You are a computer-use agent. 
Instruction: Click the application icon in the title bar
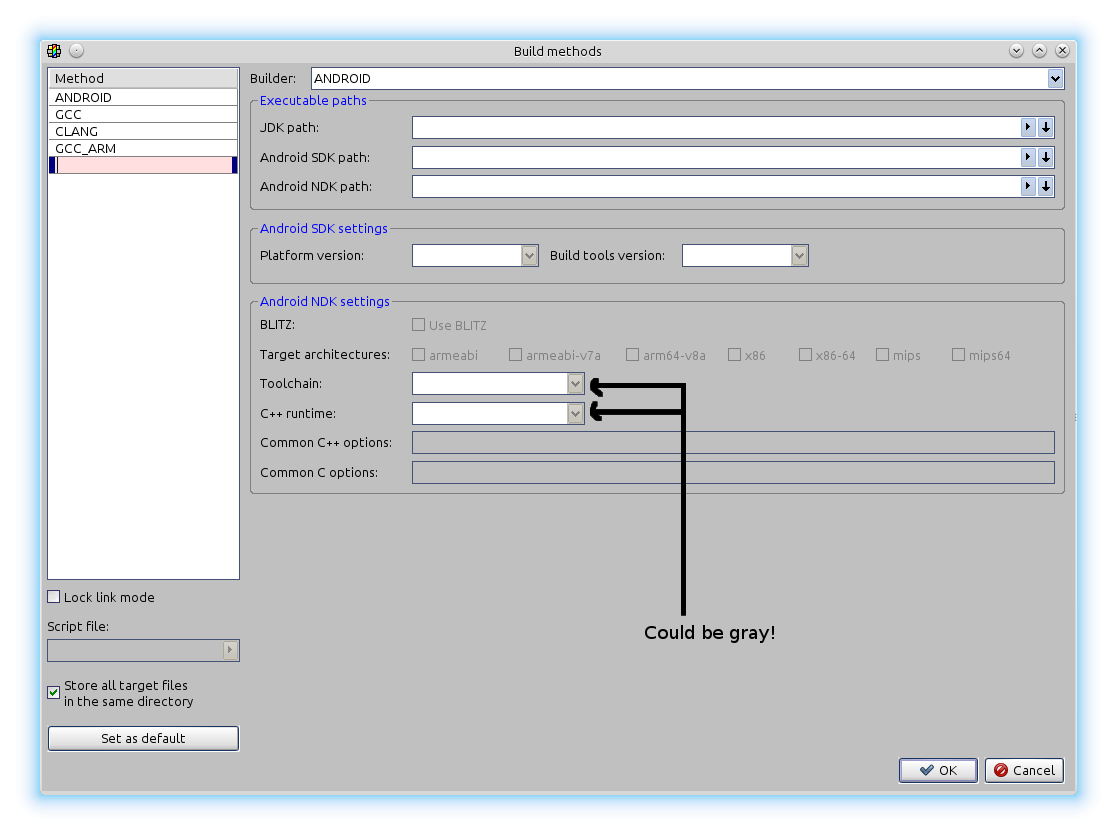coord(54,51)
